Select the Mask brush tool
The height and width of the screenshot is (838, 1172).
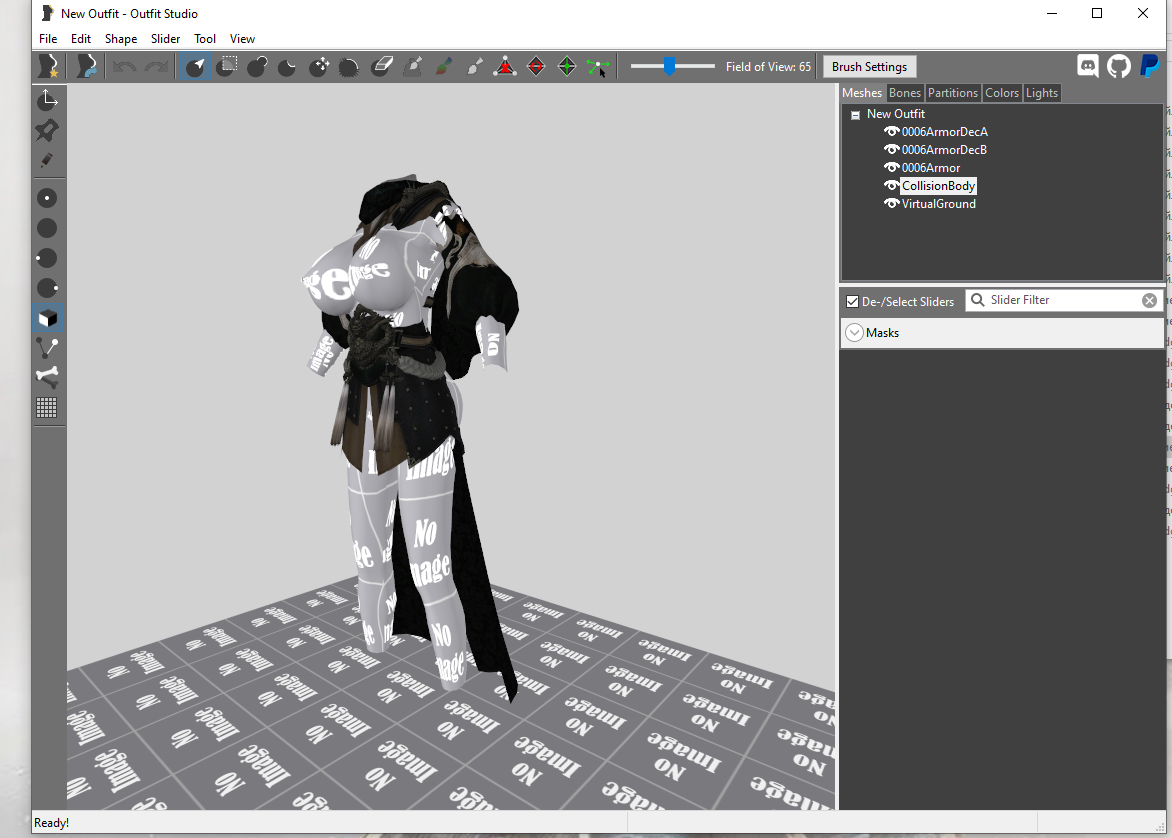[x=227, y=67]
